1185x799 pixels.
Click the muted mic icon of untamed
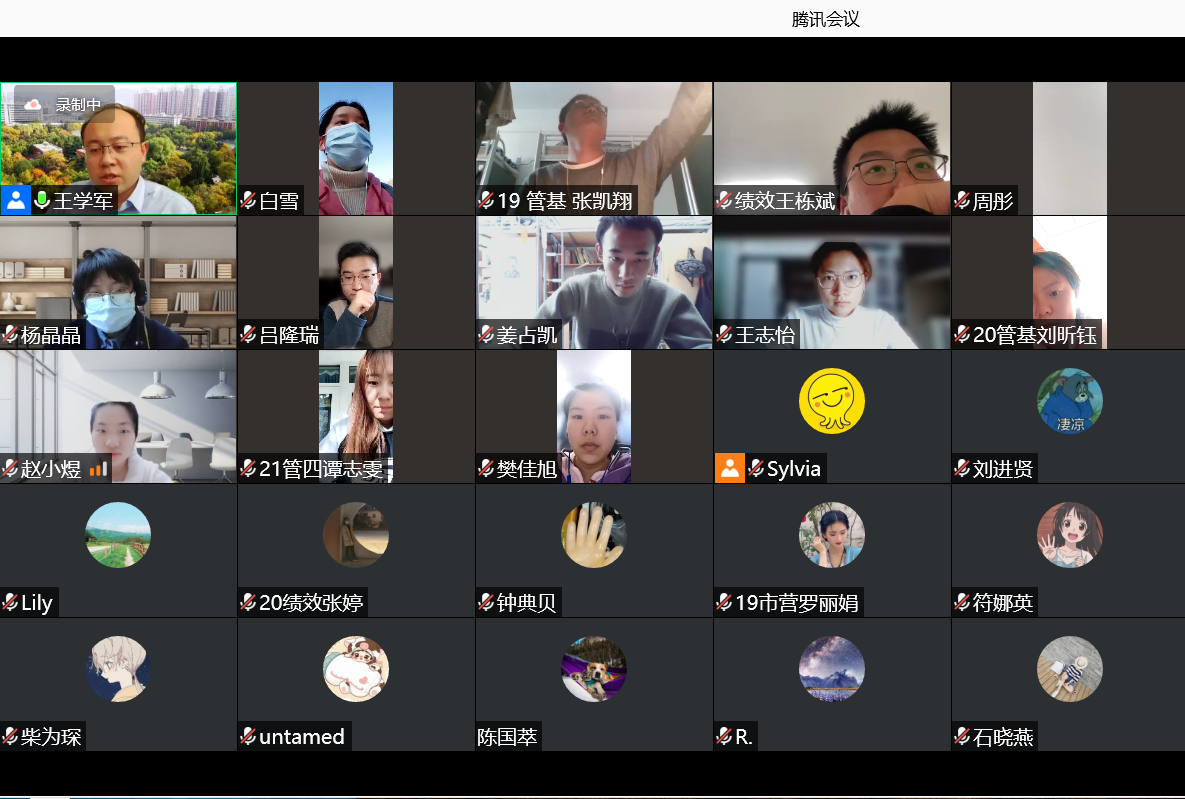click(248, 737)
